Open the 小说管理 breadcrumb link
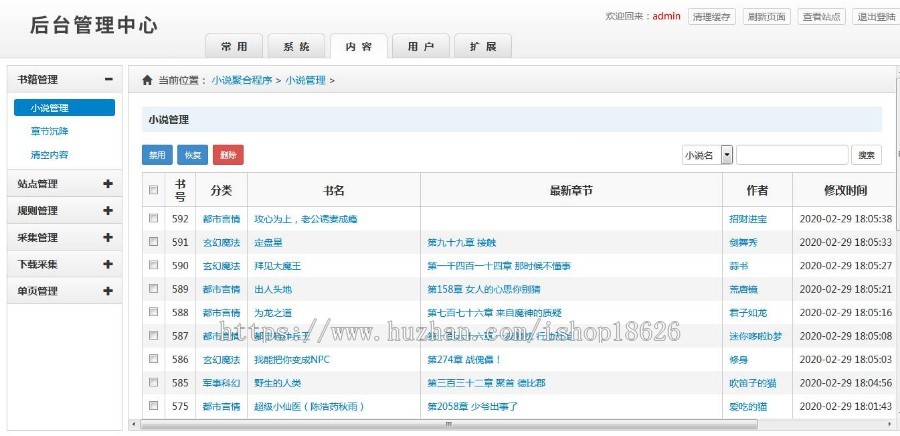Image resolution: width=900 pixels, height=436 pixels. click(305, 80)
